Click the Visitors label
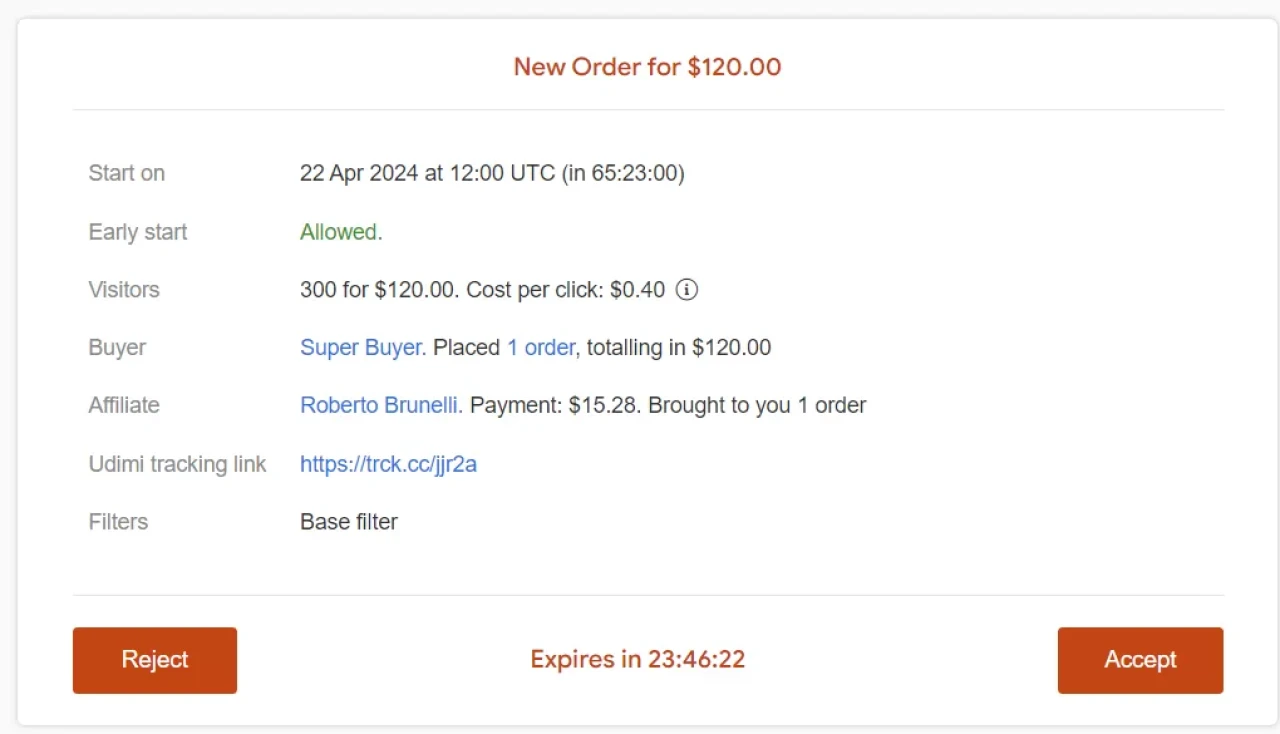 tap(124, 290)
